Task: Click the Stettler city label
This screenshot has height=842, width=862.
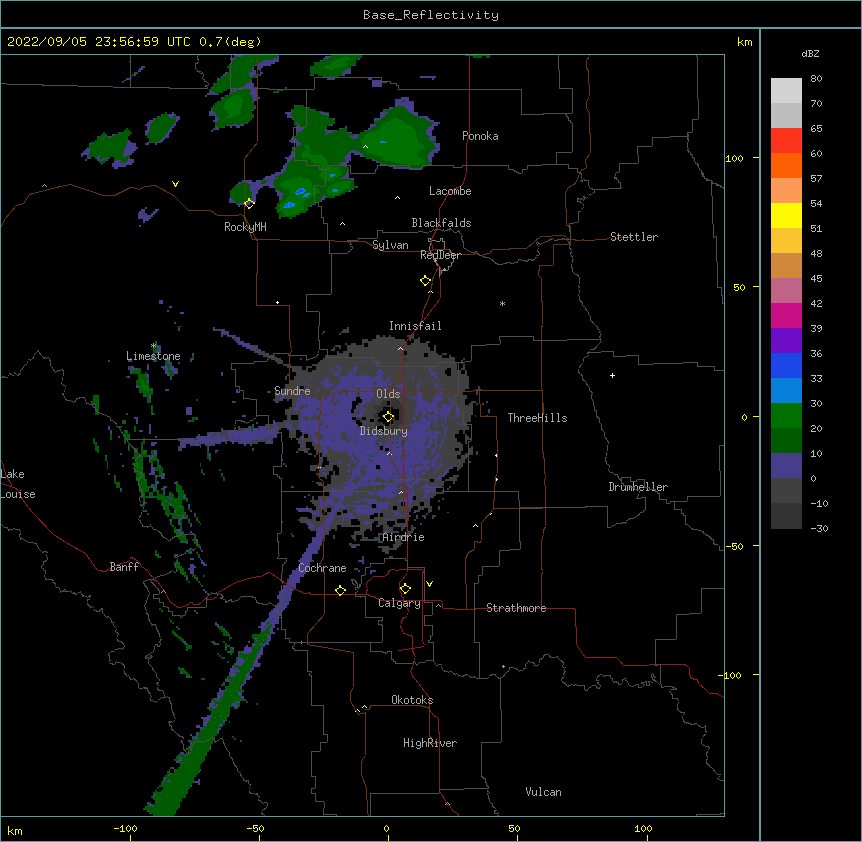Action: pos(634,237)
